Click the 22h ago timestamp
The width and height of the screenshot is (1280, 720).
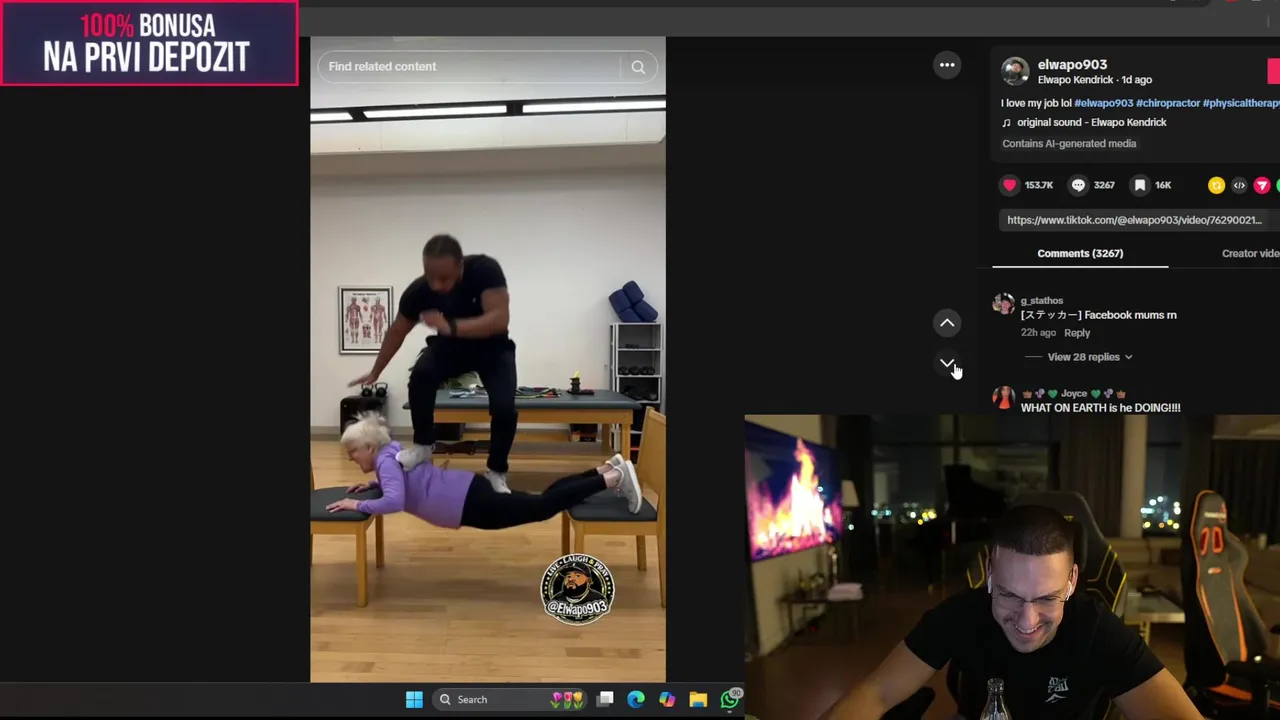point(1038,333)
